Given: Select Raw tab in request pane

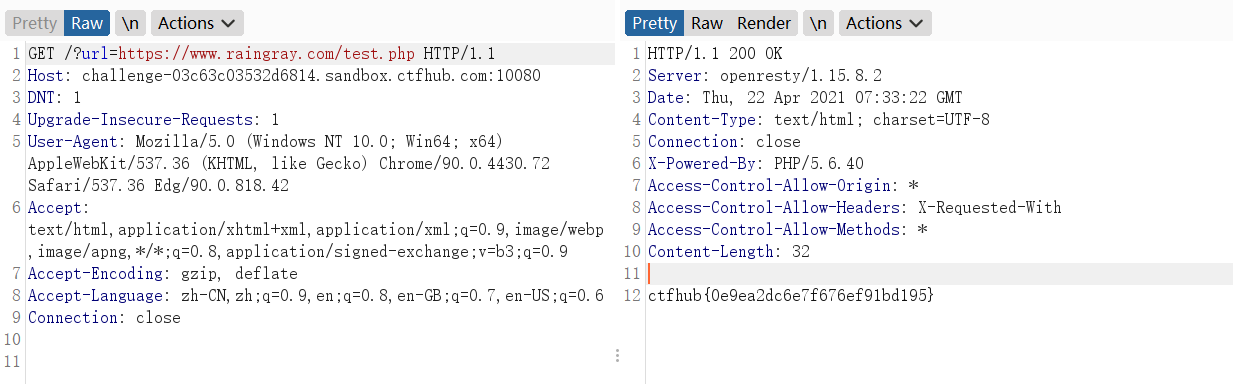Looking at the screenshot, I should click(87, 23).
